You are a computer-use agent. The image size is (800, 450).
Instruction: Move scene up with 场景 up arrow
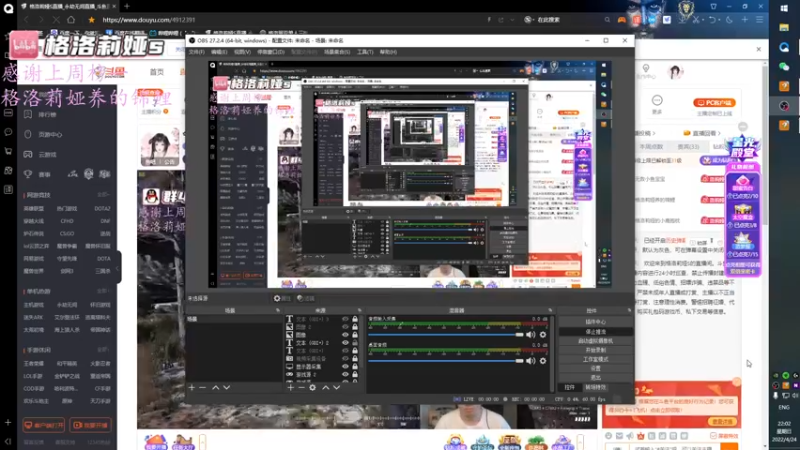(215, 388)
